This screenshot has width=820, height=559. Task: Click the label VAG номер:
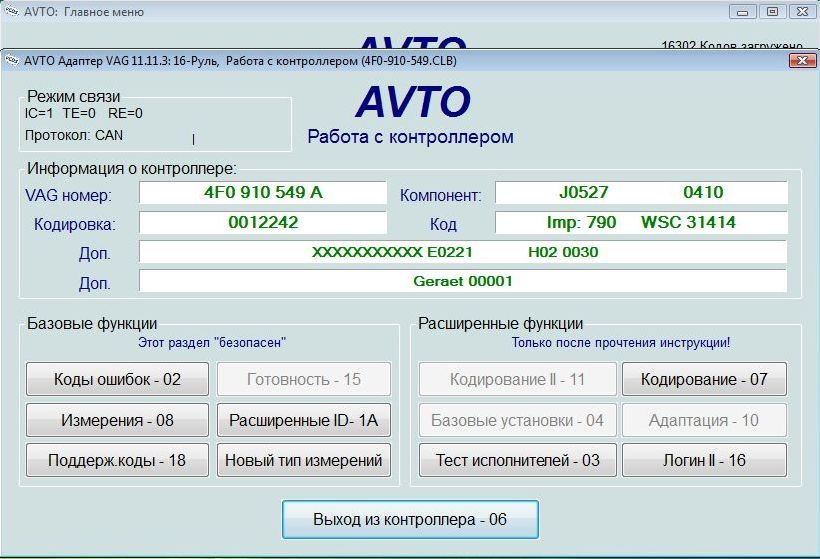(69, 195)
